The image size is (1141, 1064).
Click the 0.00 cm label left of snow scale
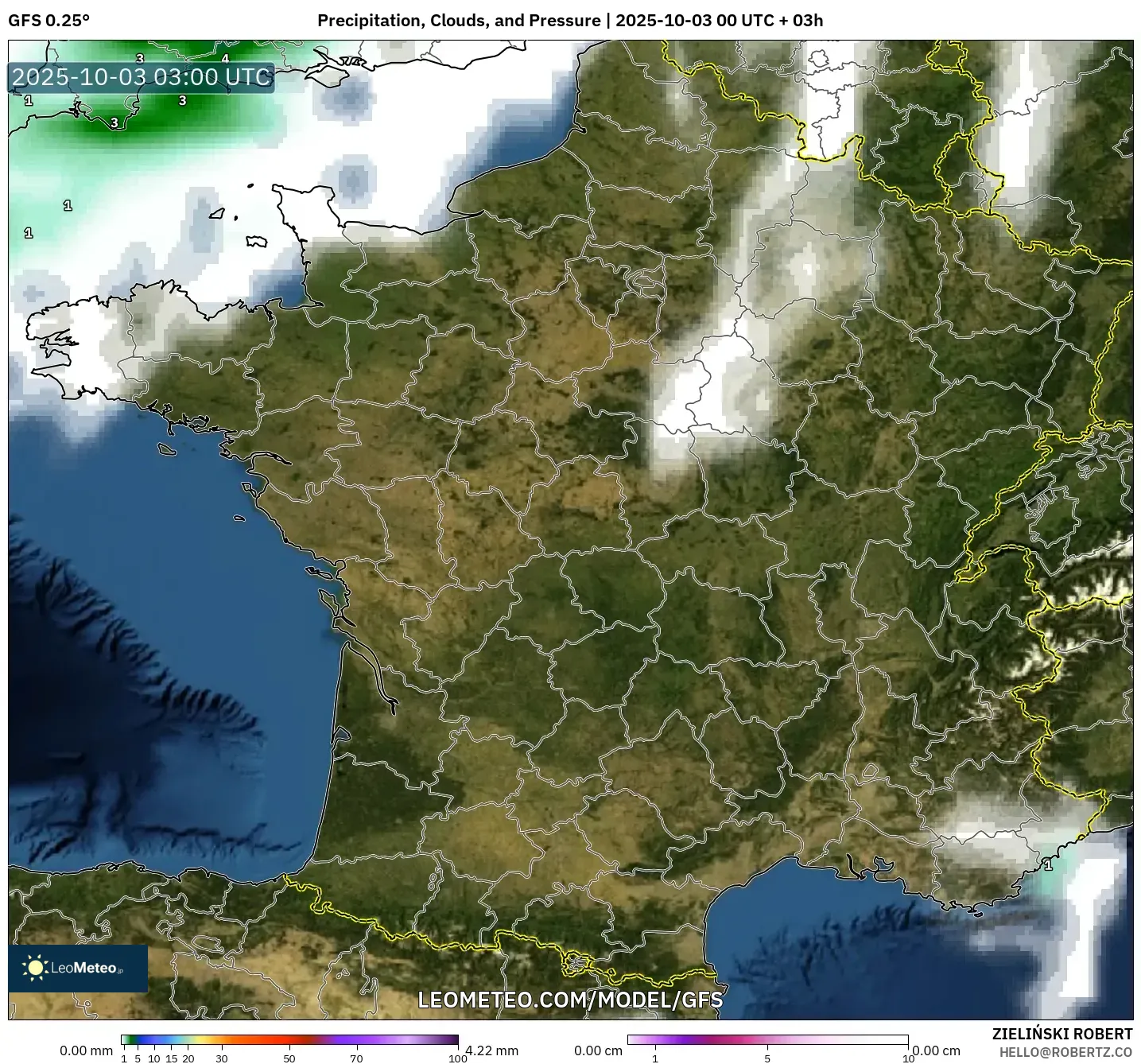(598, 1050)
